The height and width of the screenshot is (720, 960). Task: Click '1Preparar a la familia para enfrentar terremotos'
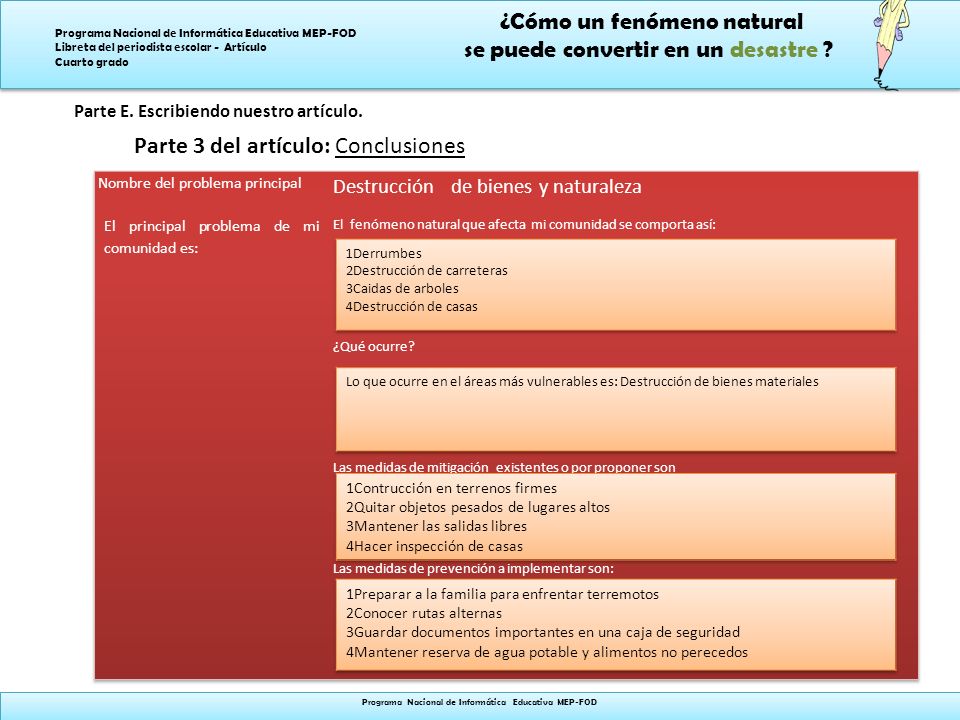coord(502,594)
